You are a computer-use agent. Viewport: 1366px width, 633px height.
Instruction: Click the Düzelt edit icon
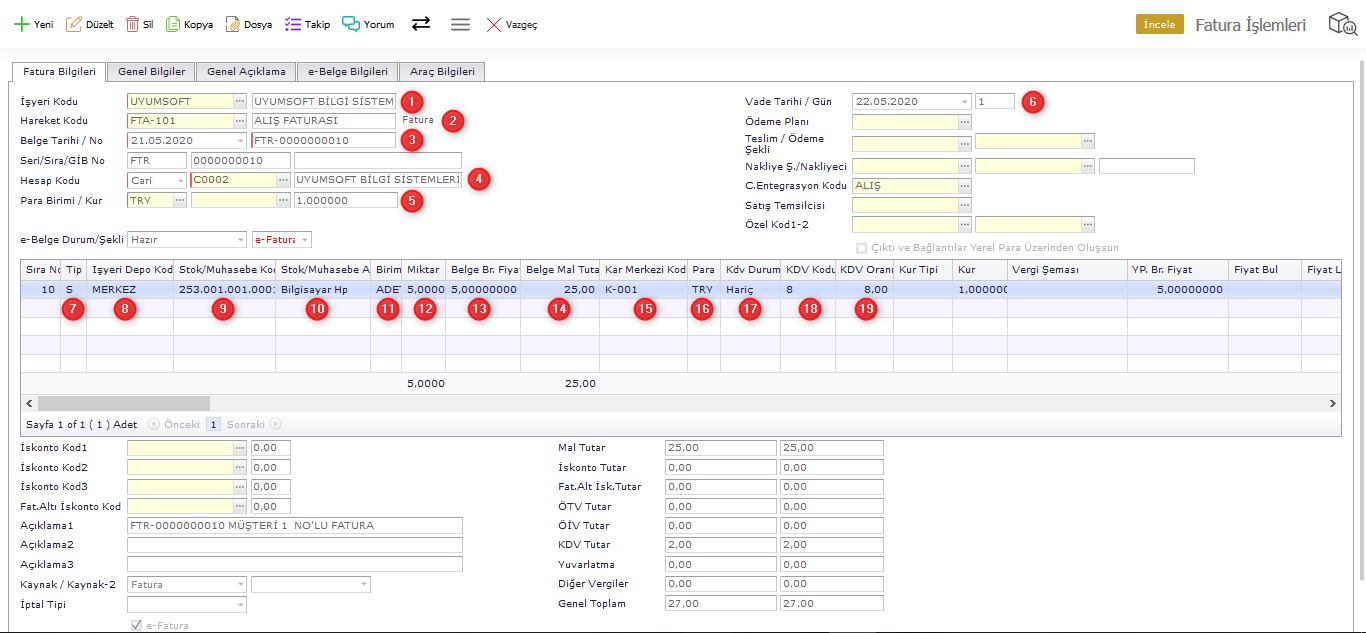pos(74,24)
